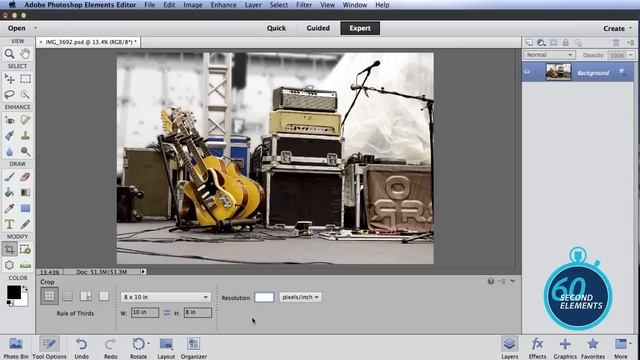Open the Layer menu
The height and width of the screenshot is (360, 640).
pos(253,5)
